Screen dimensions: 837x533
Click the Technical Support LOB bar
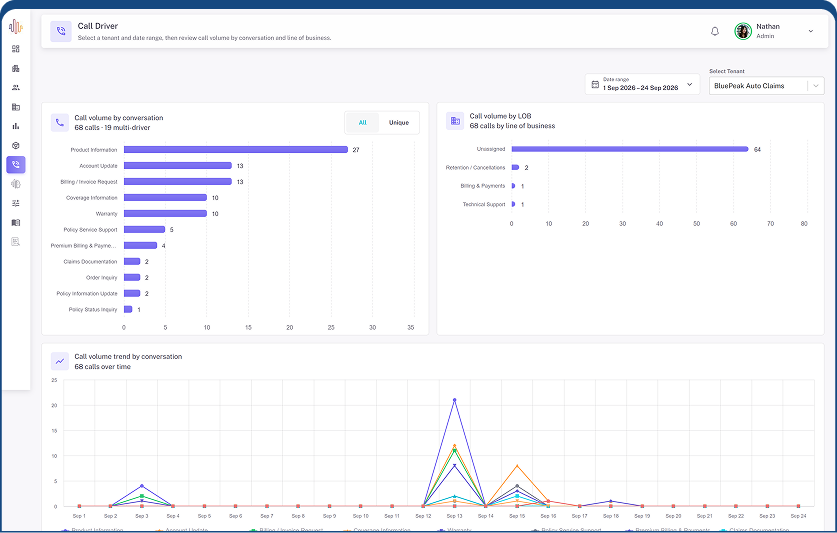point(514,204)
